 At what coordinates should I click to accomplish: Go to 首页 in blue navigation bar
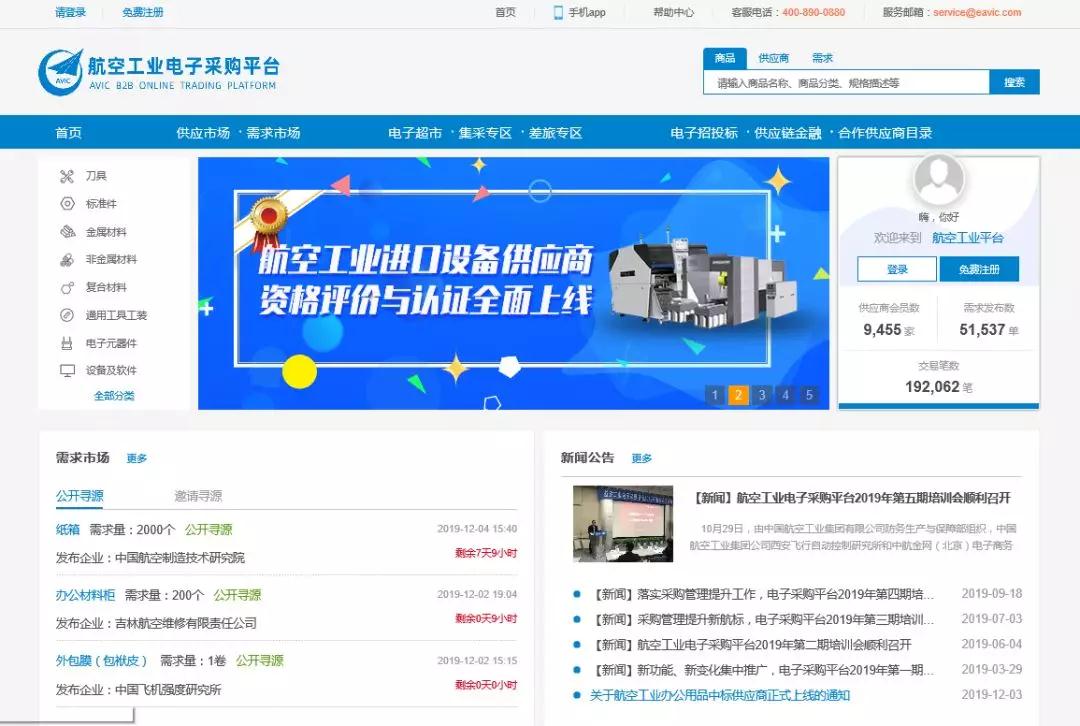[x=69, y=133]
